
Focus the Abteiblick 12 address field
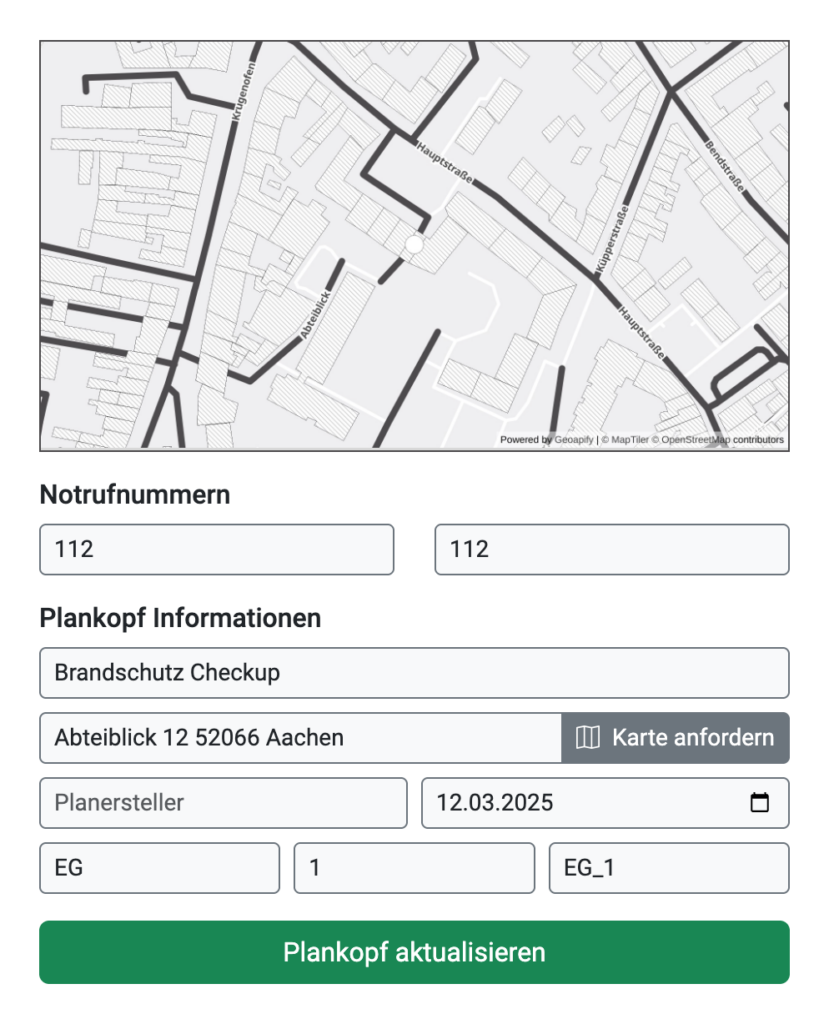[x=297, y=737]
